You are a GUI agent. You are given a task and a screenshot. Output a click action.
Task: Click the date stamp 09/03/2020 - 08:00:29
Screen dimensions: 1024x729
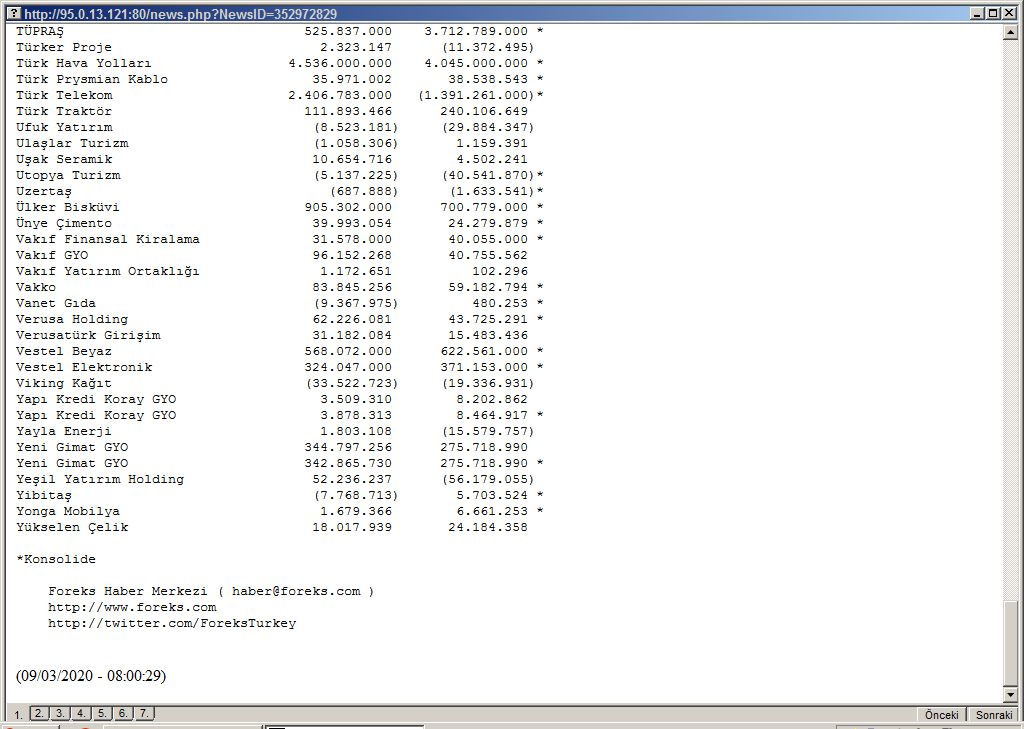coord(91,675)
